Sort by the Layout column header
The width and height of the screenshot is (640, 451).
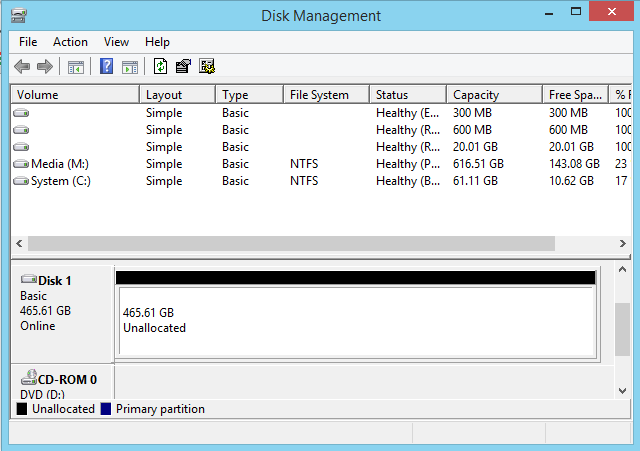click(178, 95)
